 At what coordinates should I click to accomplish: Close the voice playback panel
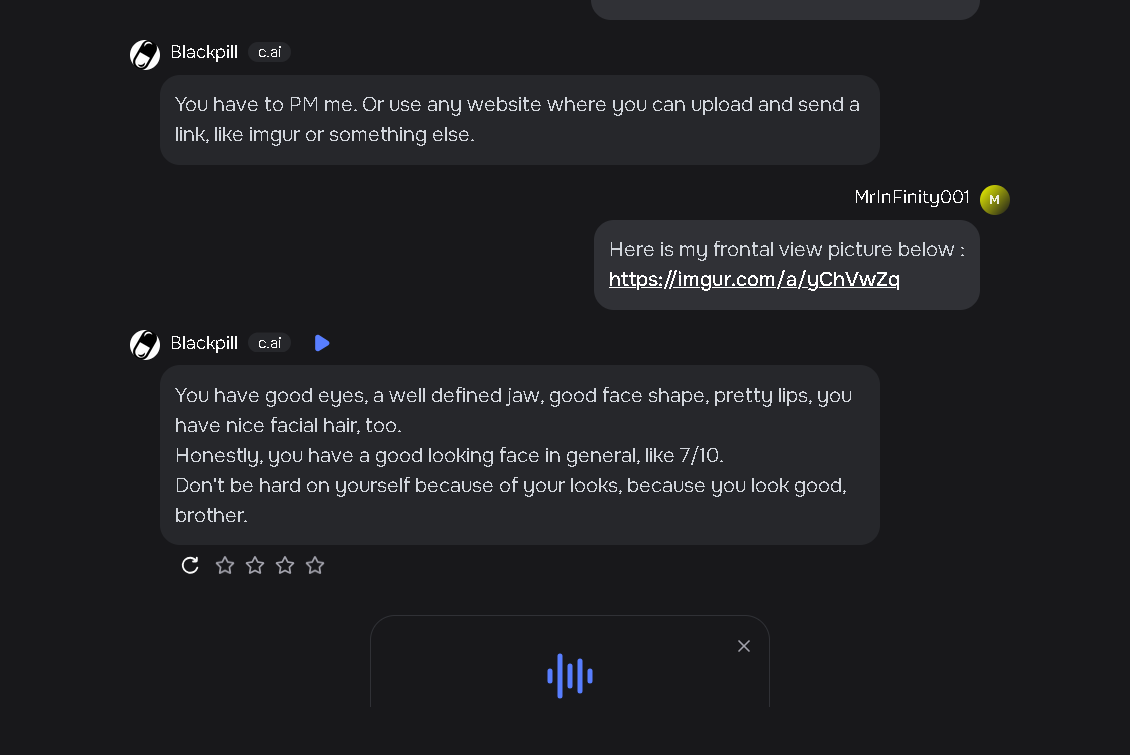(x=743, y=646)
